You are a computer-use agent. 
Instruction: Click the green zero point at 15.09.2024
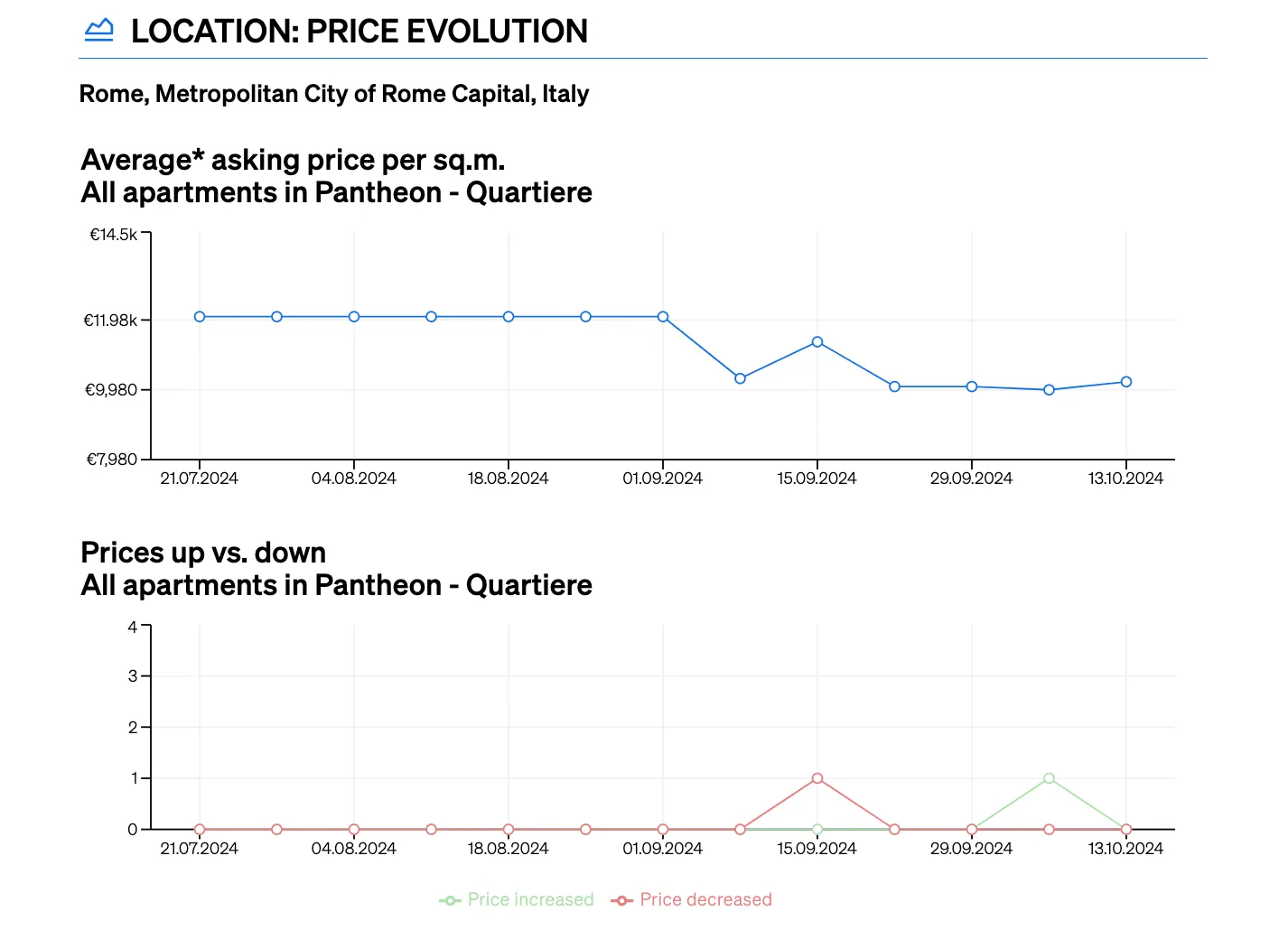[x=817, y=829]
